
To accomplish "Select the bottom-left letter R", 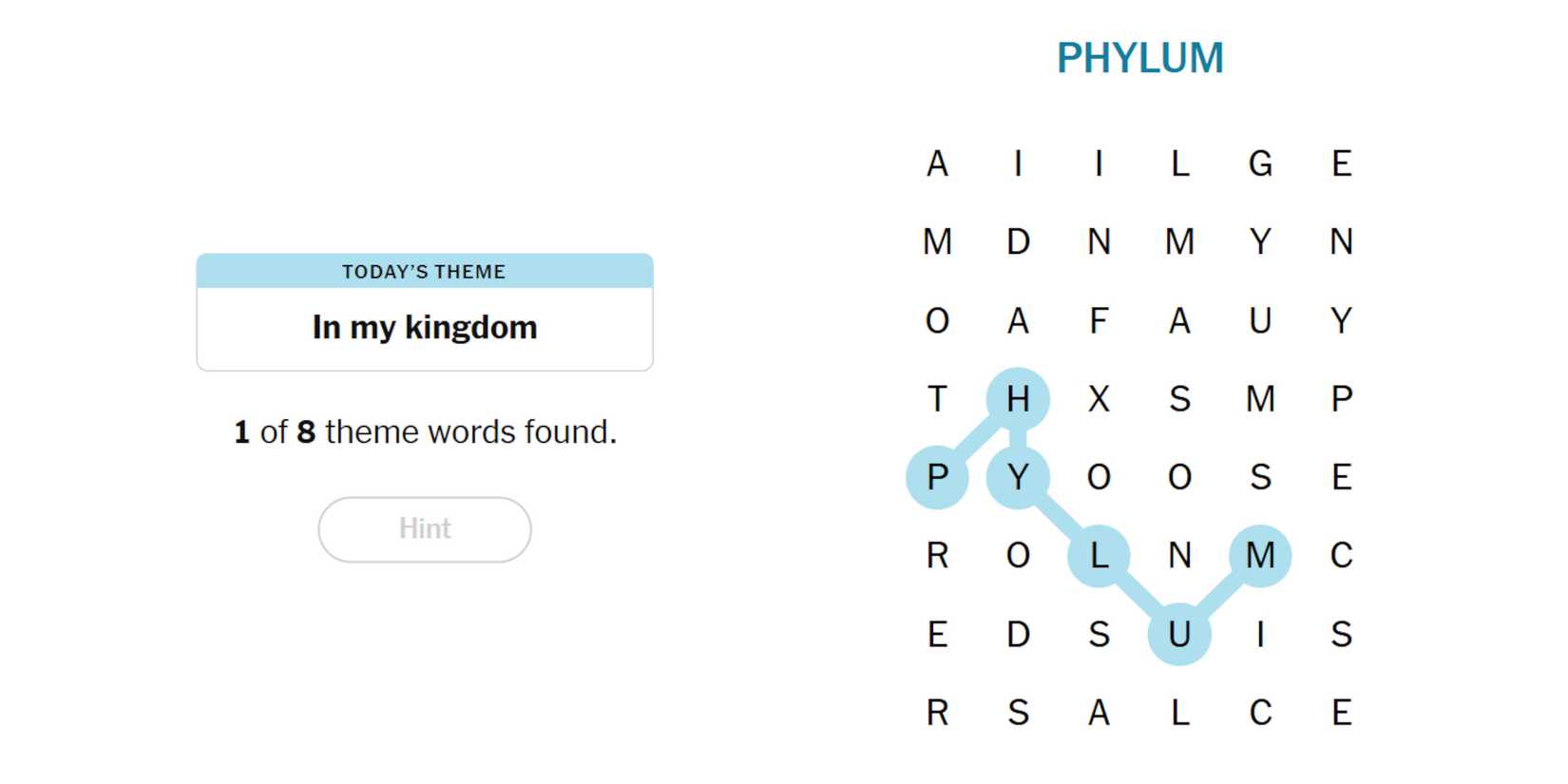I will click(937, 713).
